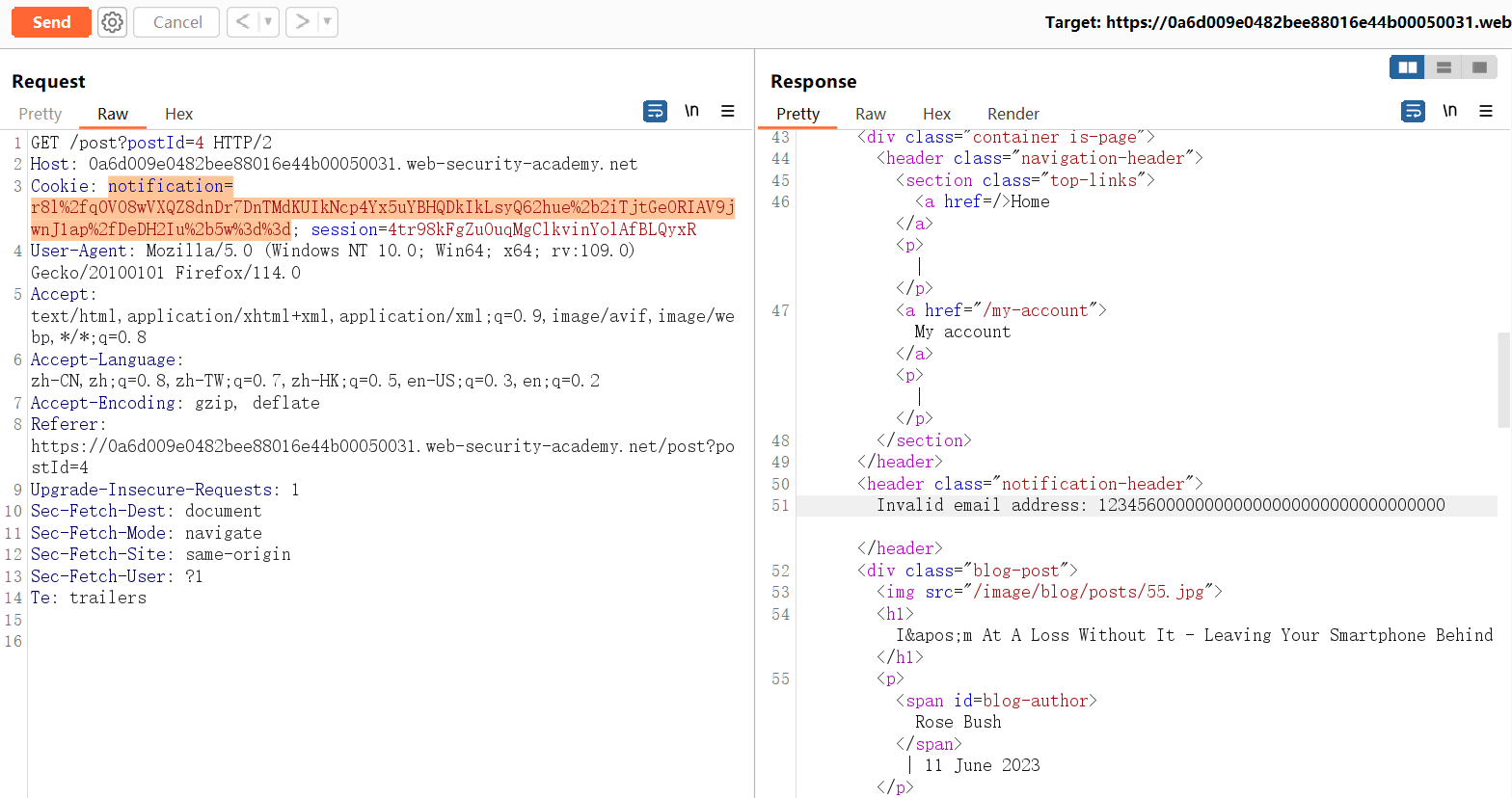The image size is (1512, 798).
Task: Show non-printable characters in Request panel
Action: [691, 112]
